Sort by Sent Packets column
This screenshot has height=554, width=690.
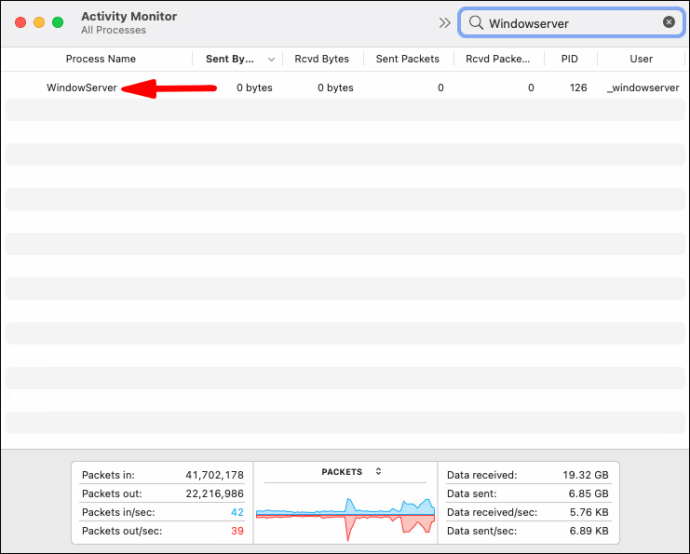pos(407,59)
